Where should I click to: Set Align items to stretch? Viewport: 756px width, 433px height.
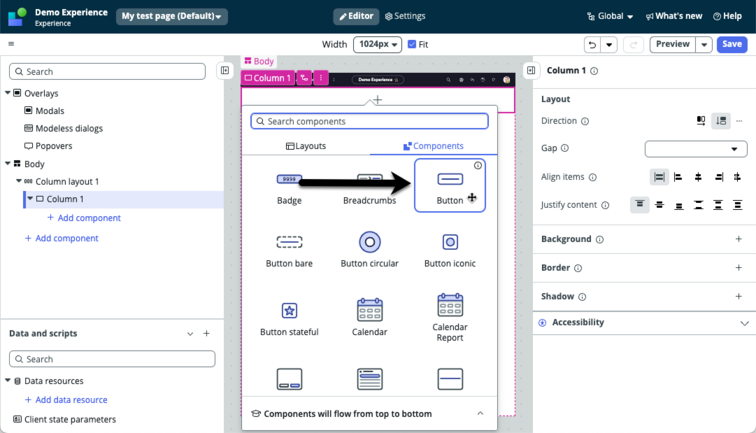[659, 177]
